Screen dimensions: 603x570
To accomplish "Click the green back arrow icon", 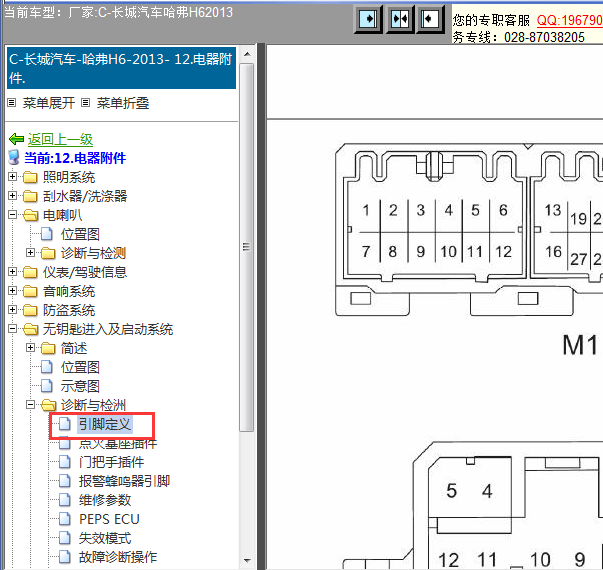I will 15,140.
